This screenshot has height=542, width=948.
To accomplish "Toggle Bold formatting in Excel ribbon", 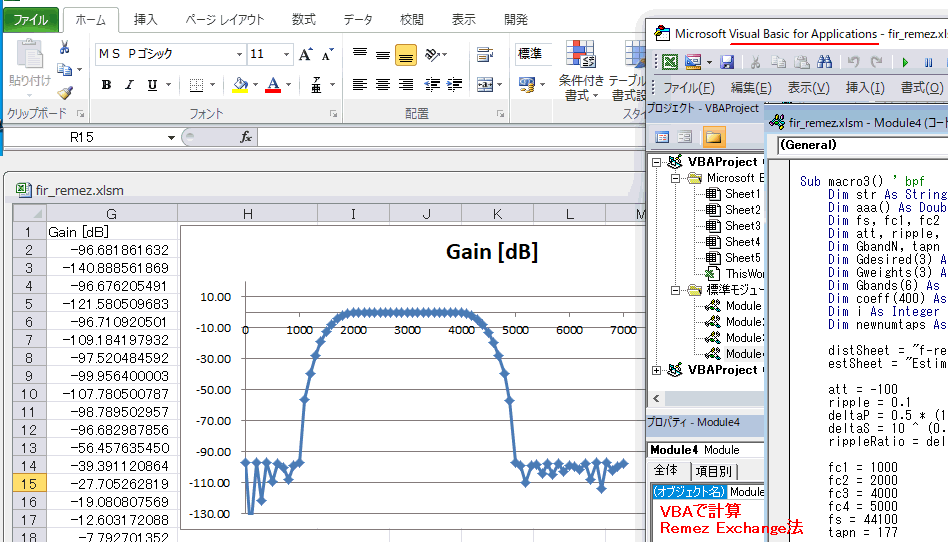I will click(x=106, y=85).
